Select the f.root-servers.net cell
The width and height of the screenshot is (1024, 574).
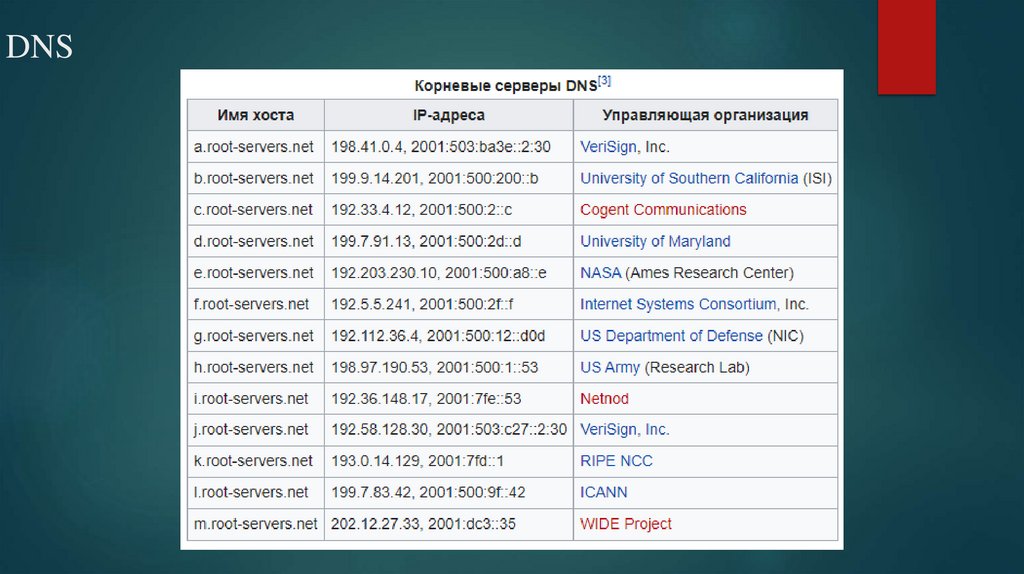(x=255, y=304)
